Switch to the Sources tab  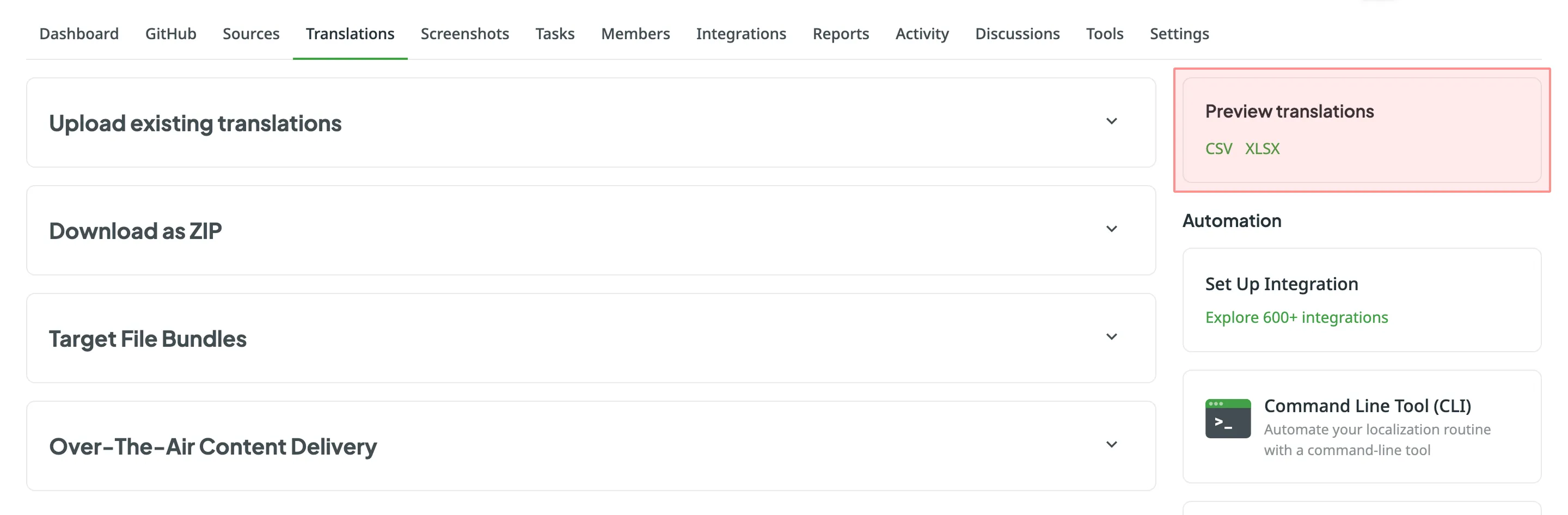pyautogui.click(x=251, y=34)
